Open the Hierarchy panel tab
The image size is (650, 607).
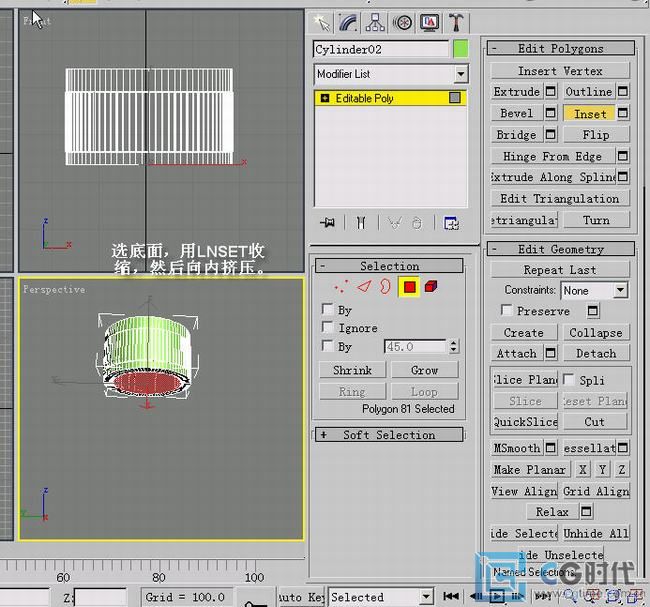click(x=375, y=22)
